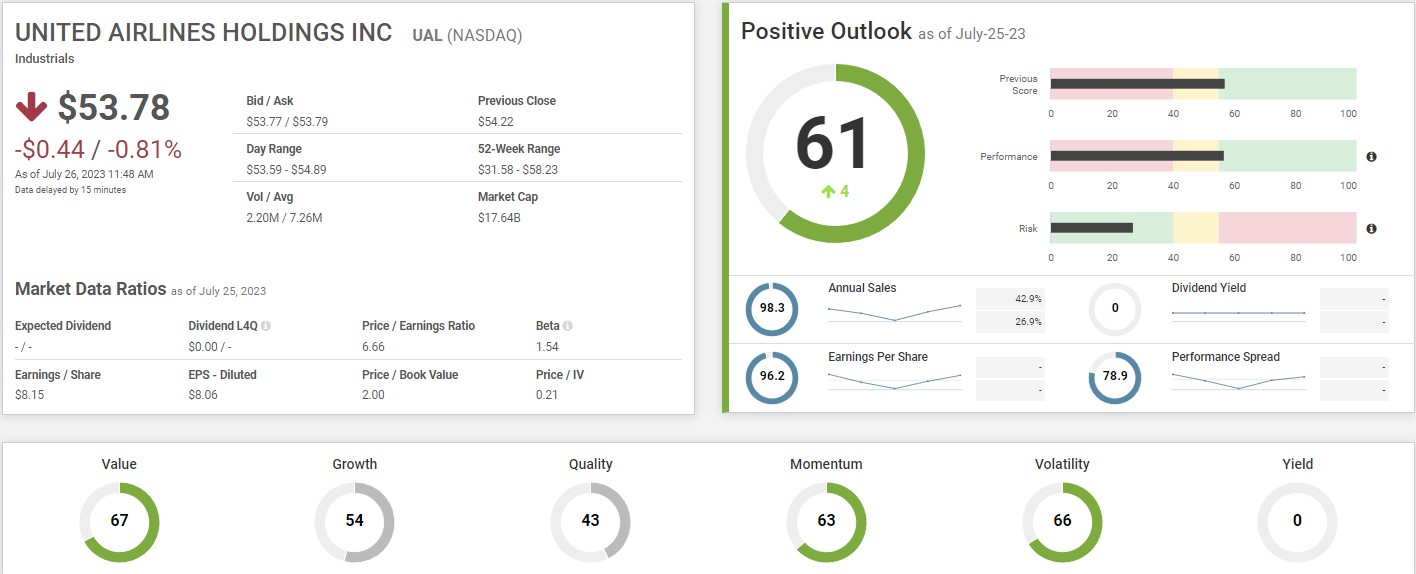
Task: Click Price / Earnings Ratio value 6.66
Action: pyautogui.click(x=373, y=347)
